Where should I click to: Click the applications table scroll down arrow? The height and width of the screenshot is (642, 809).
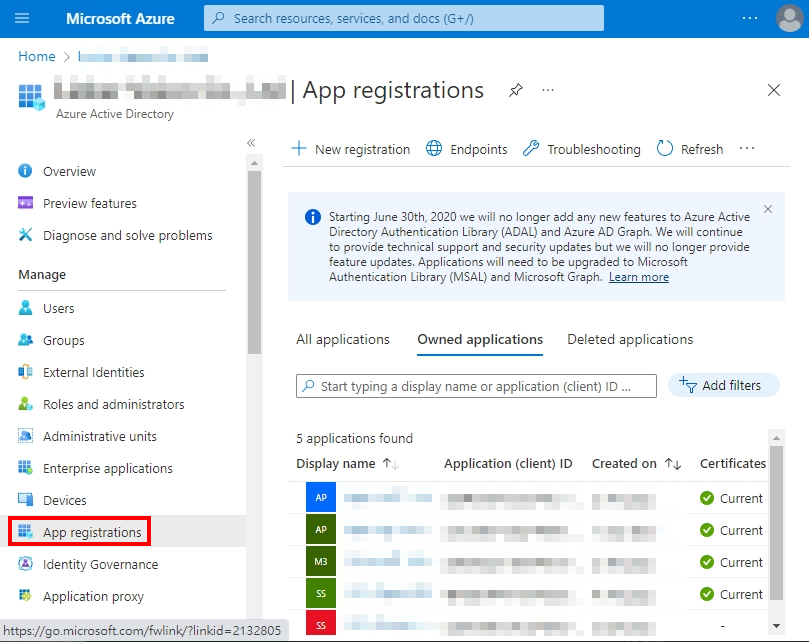pyautogui.click(x=776, y=626)
